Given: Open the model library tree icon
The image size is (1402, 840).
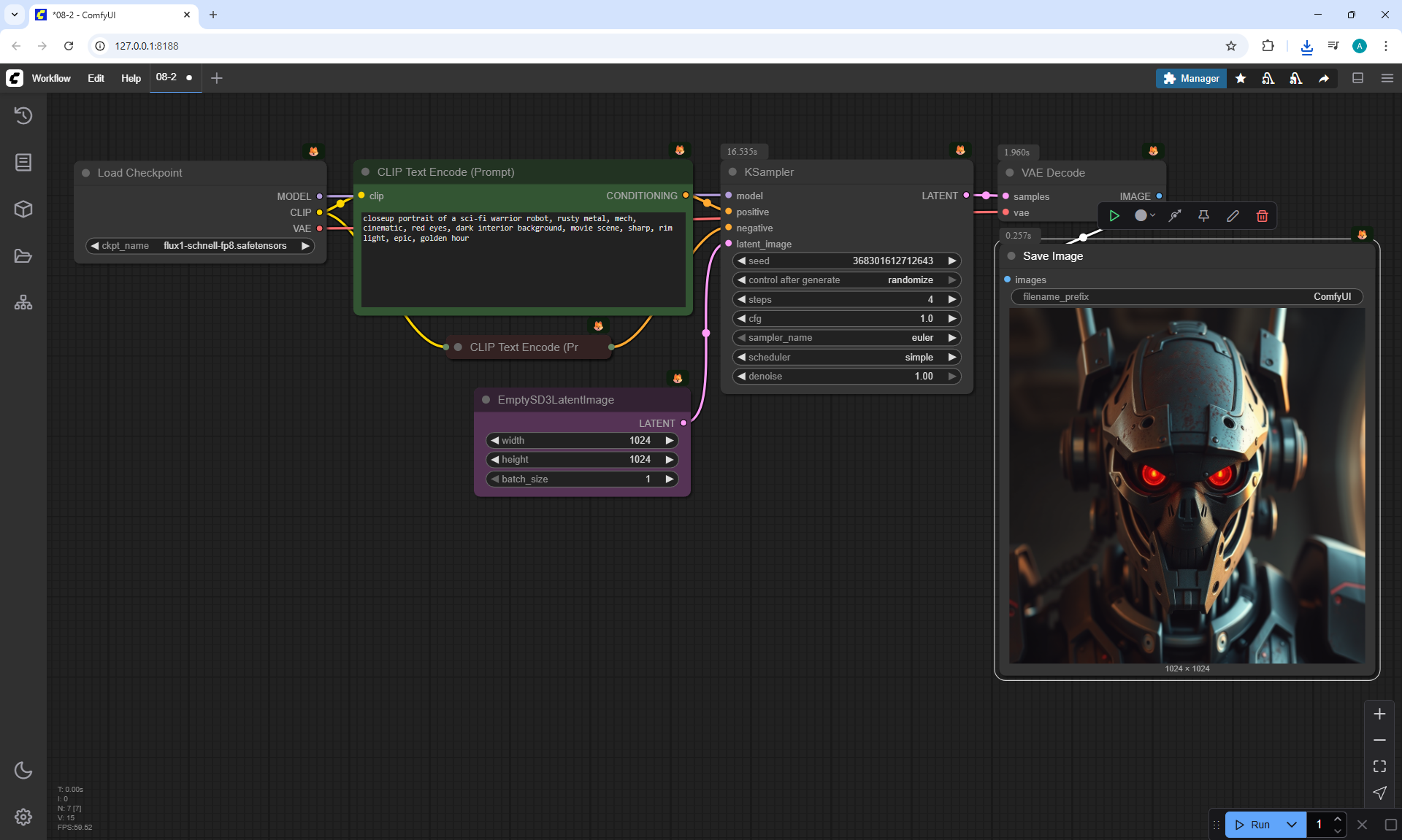Looking at the screenshot, I should pos(23,303).
